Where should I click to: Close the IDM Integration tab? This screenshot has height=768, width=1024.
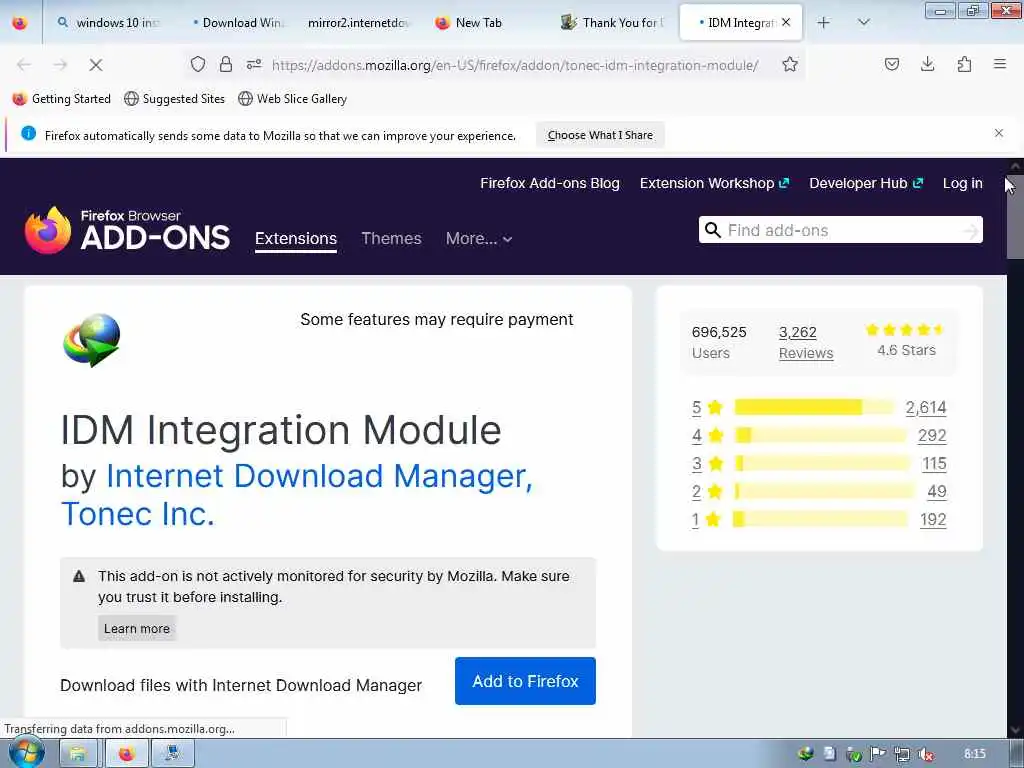(786, 22)
